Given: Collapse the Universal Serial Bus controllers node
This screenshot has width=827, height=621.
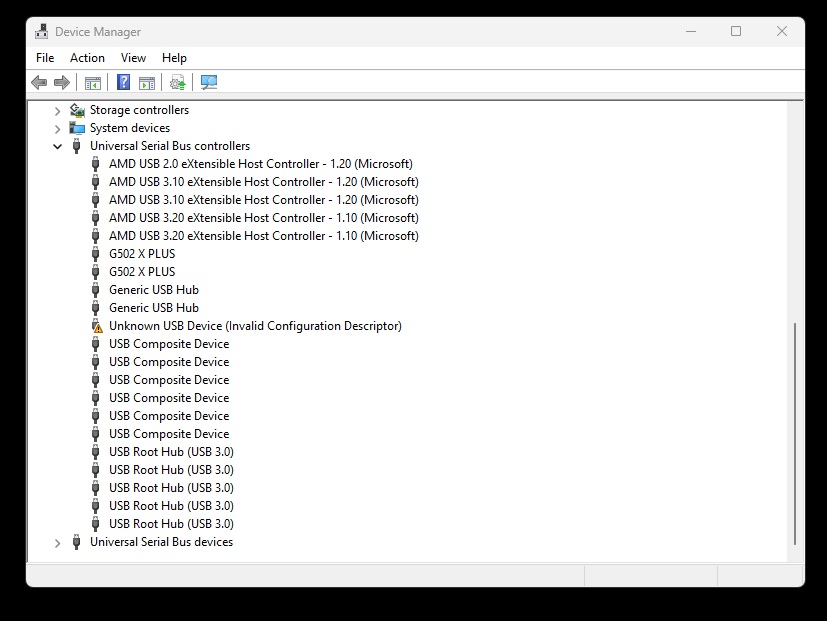Looking at the screenshot, I should 57,147.
